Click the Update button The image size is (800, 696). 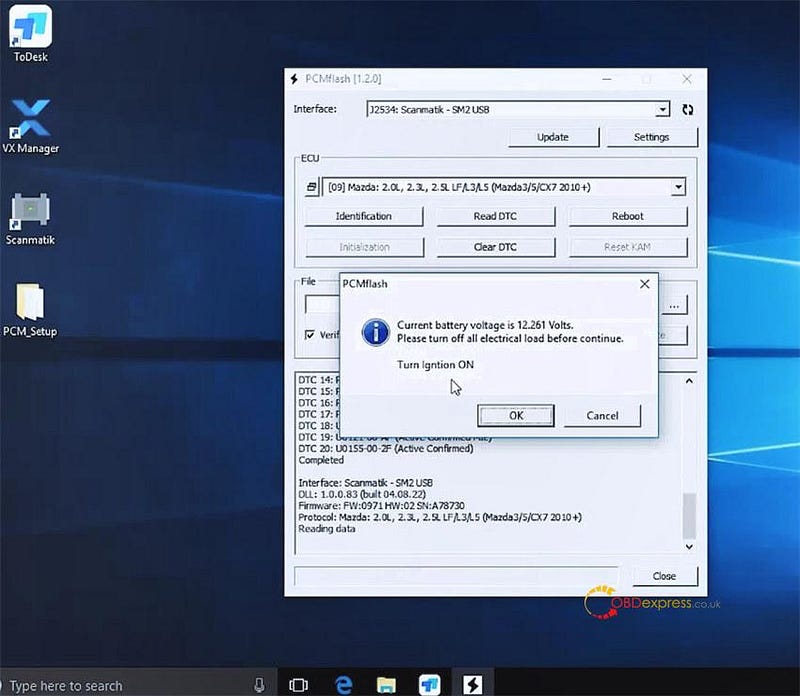(553, 137)
